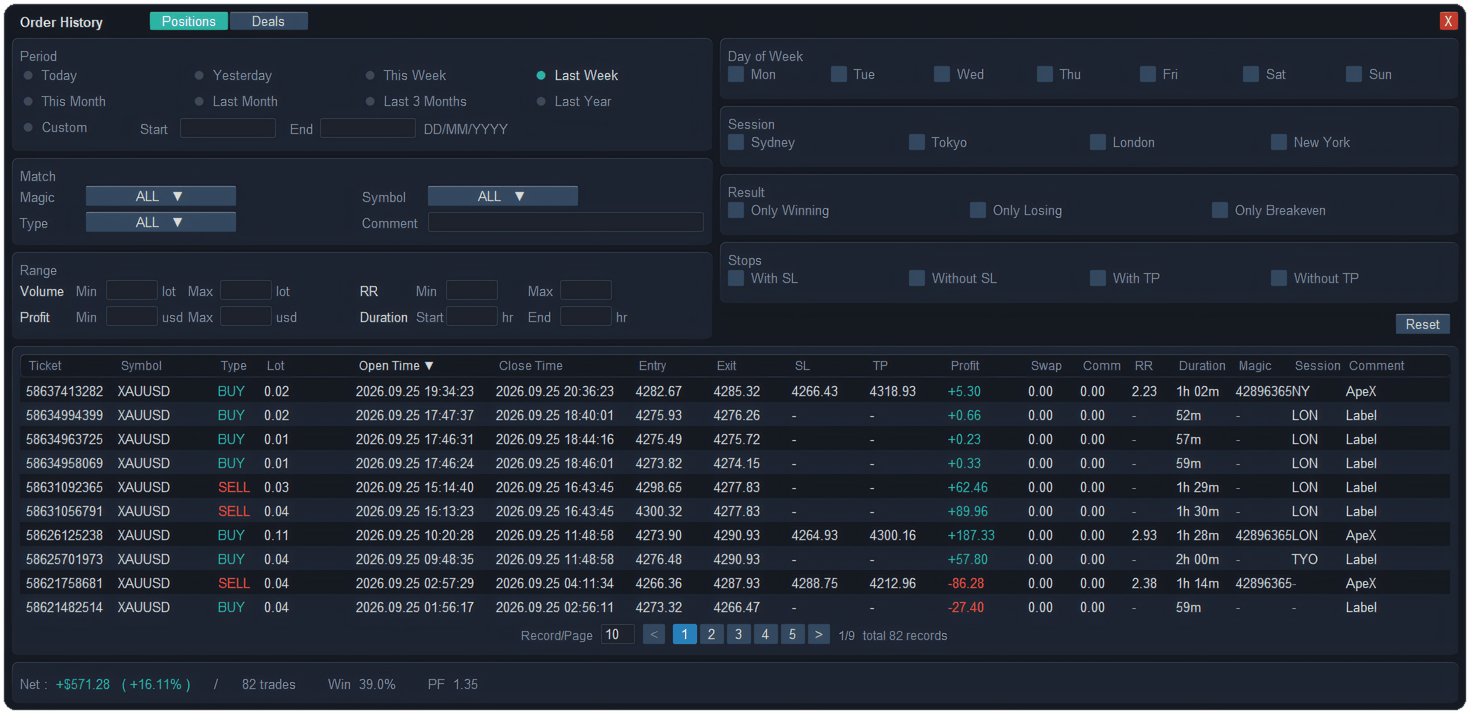
Task: Click the Record/Page number field
Action: pyautogui.click(x=618, y=634)
